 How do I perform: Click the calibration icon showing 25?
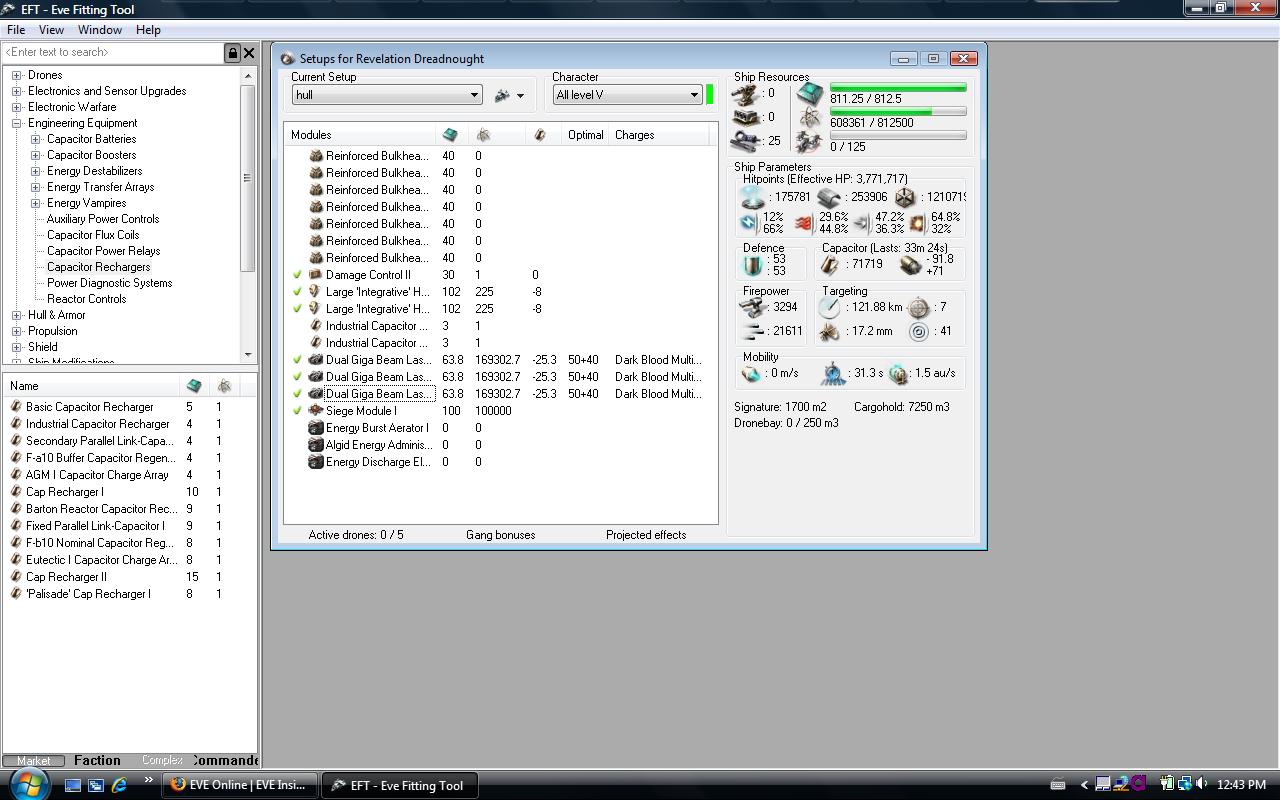click(x=746, y=141)
